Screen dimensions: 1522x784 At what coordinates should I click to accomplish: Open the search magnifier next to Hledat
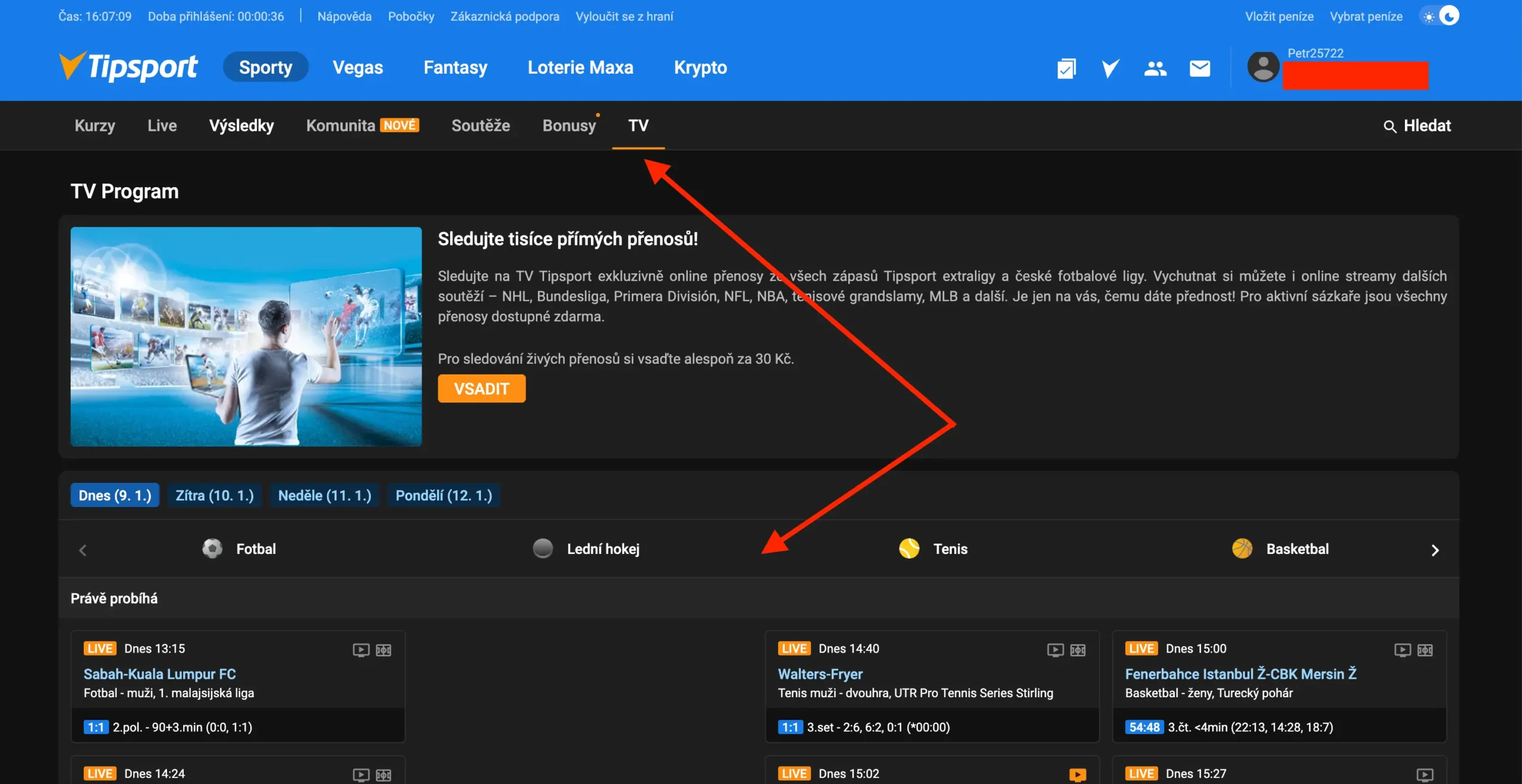pyautogui.click(x=1389, y=125)
